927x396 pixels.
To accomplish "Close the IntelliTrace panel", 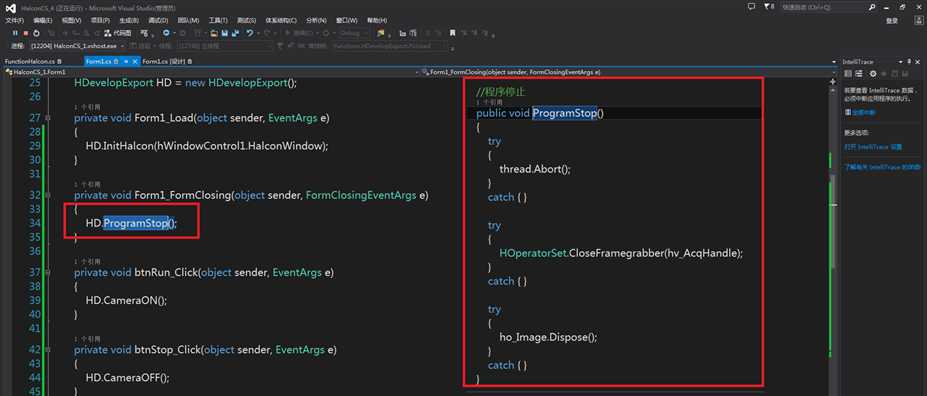I will [x=918, y=61].
